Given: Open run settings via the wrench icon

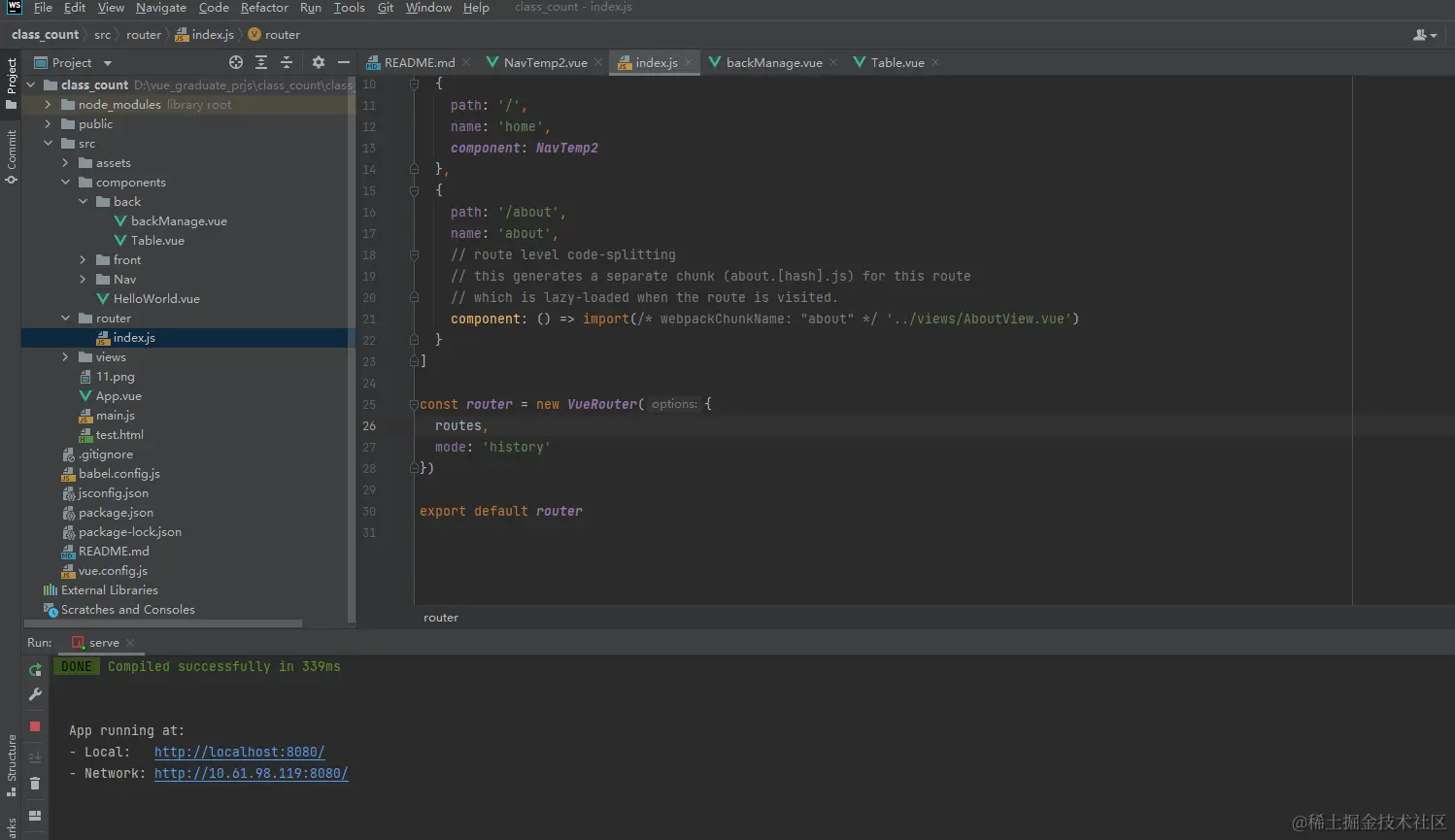Looking at the screenshot, I should point(35,694).
